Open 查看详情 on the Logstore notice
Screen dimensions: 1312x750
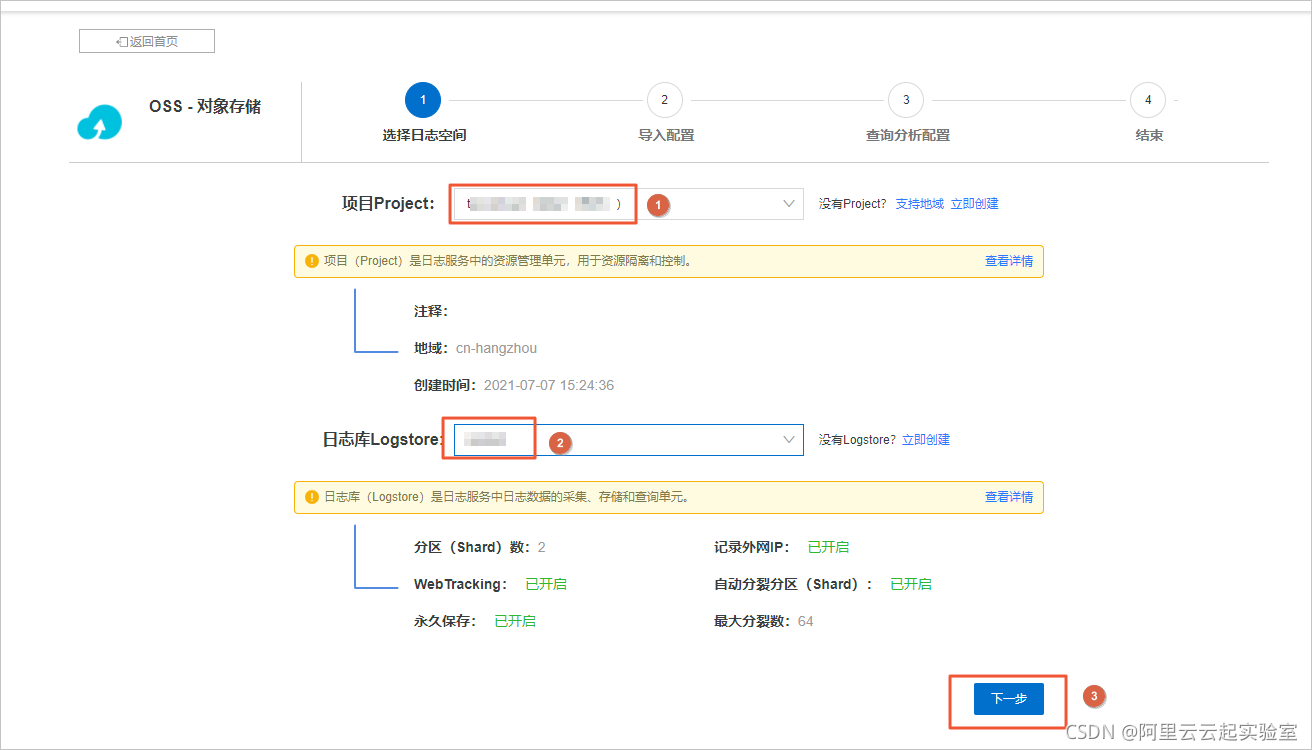[x=1008, y=497]
